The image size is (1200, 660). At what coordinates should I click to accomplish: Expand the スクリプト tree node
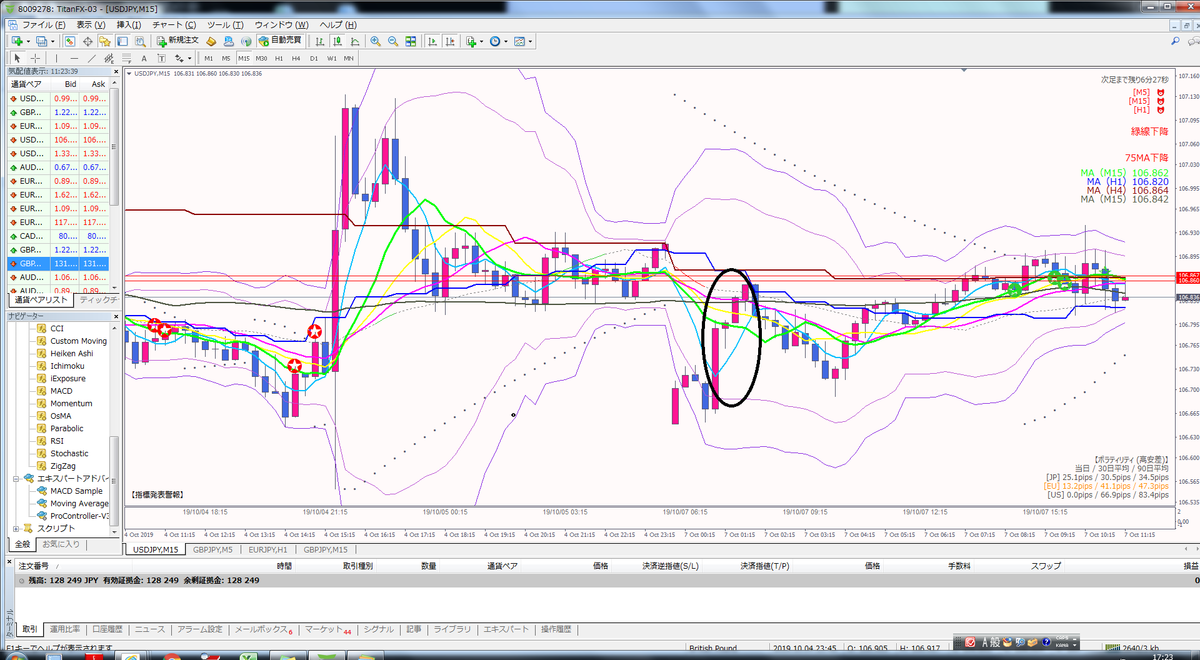coord(16,528)
